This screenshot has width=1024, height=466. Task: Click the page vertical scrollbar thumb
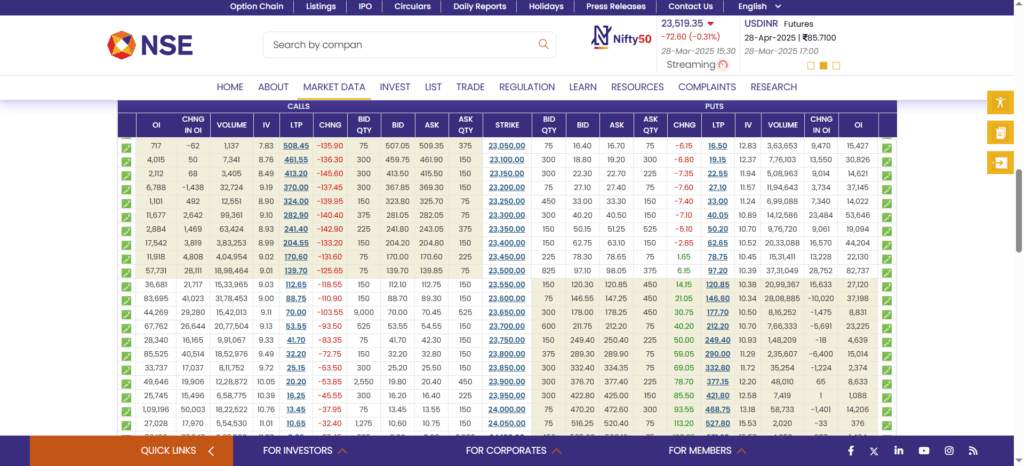1018,210
